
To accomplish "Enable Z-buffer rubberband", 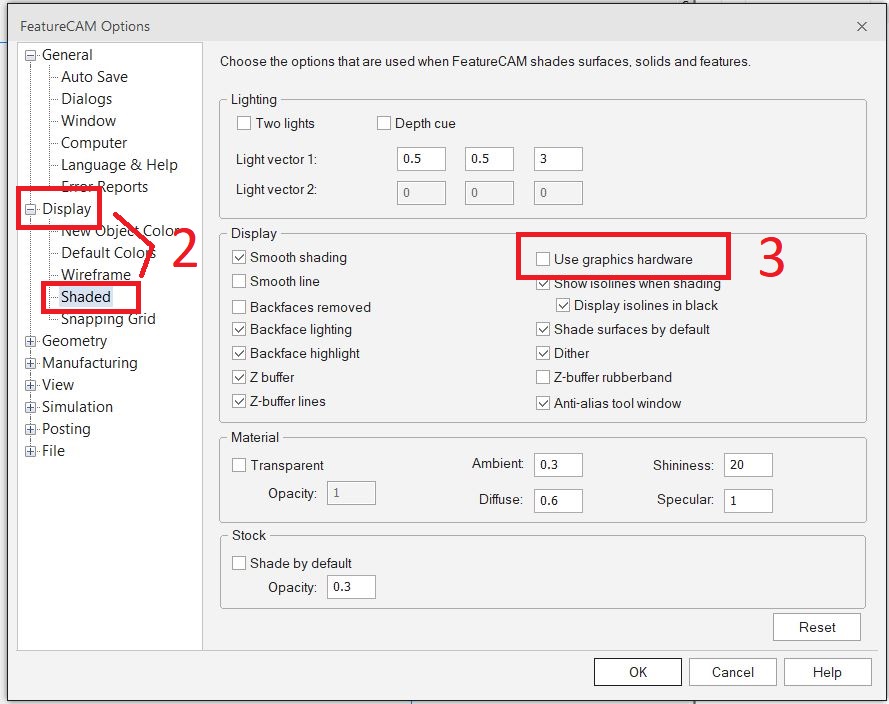I will coord(541,377).
